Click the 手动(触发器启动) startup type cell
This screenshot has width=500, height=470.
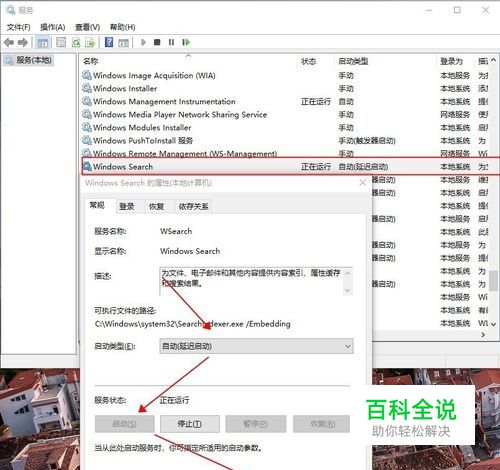[367, 141]
